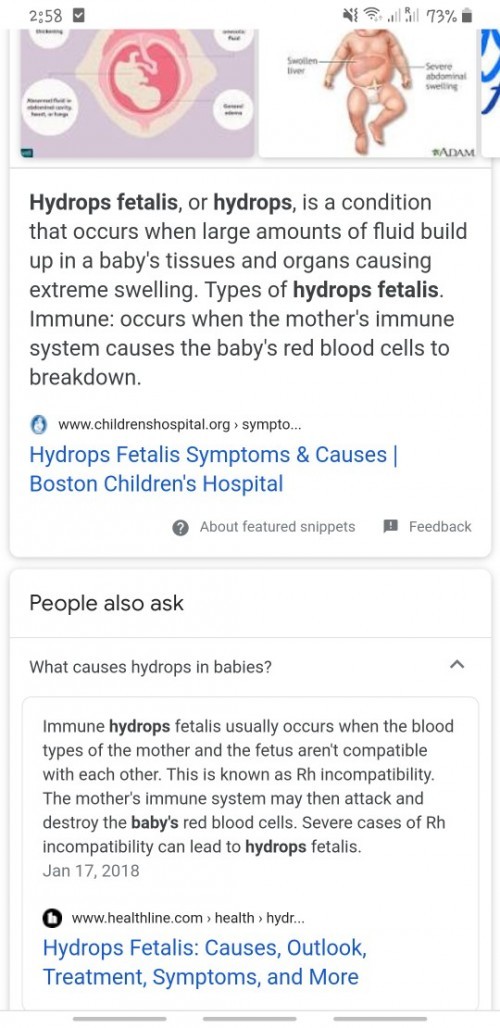Tap the question mark icon beside About featured snippets
The width and height of the screenshot is (500, 1028).
point(180,527)
